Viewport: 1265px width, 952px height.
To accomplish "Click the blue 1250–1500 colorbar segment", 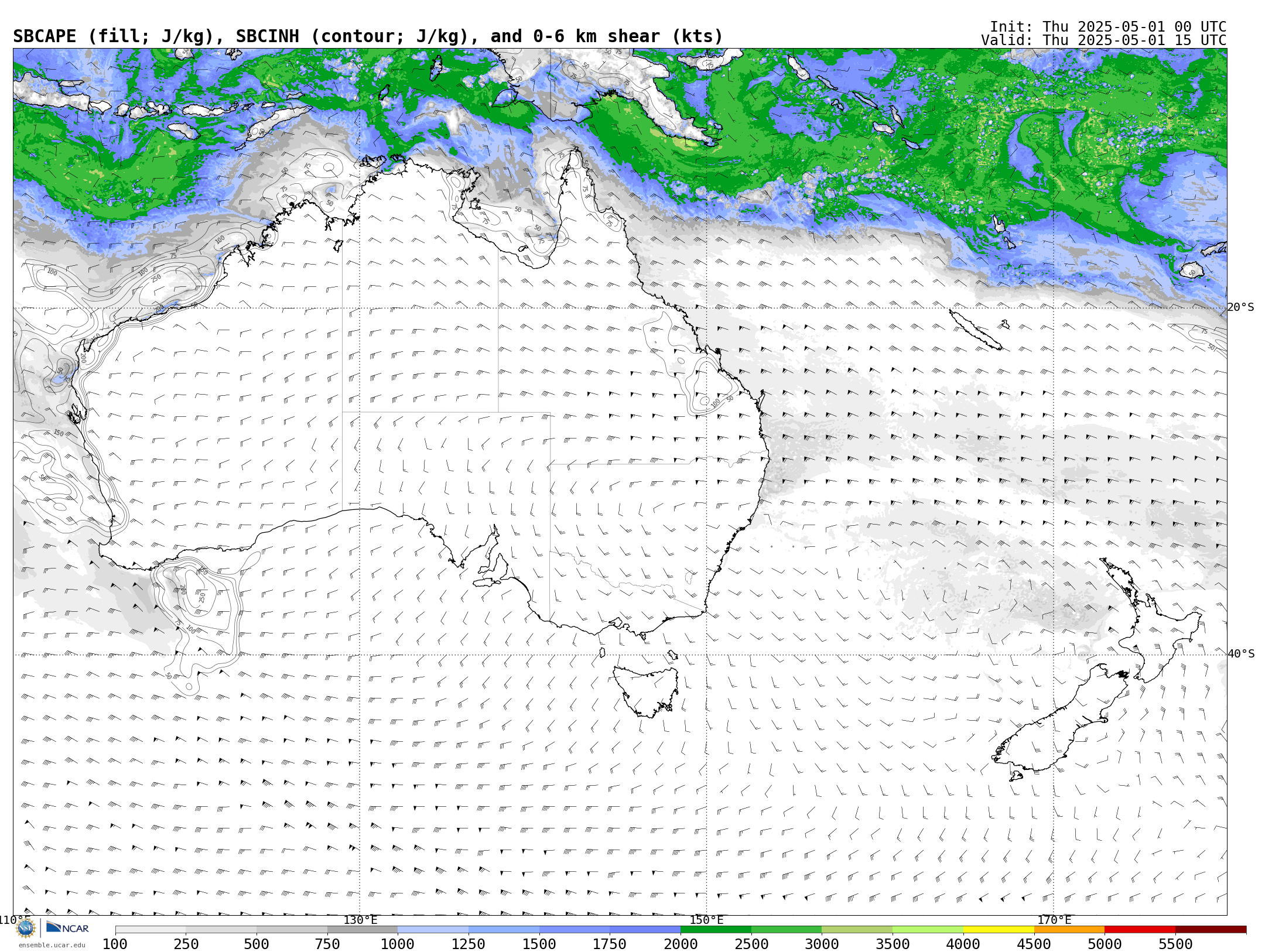I will tap(504, 930).
